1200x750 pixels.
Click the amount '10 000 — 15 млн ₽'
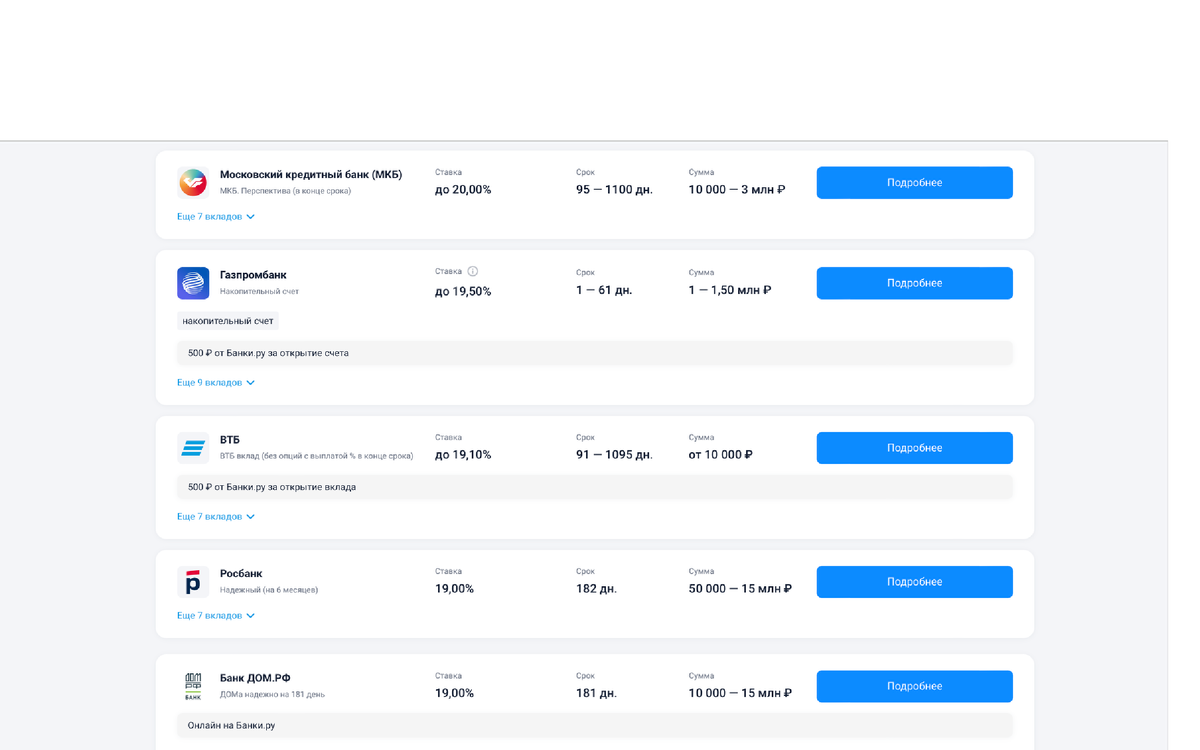tap(740, 693)
